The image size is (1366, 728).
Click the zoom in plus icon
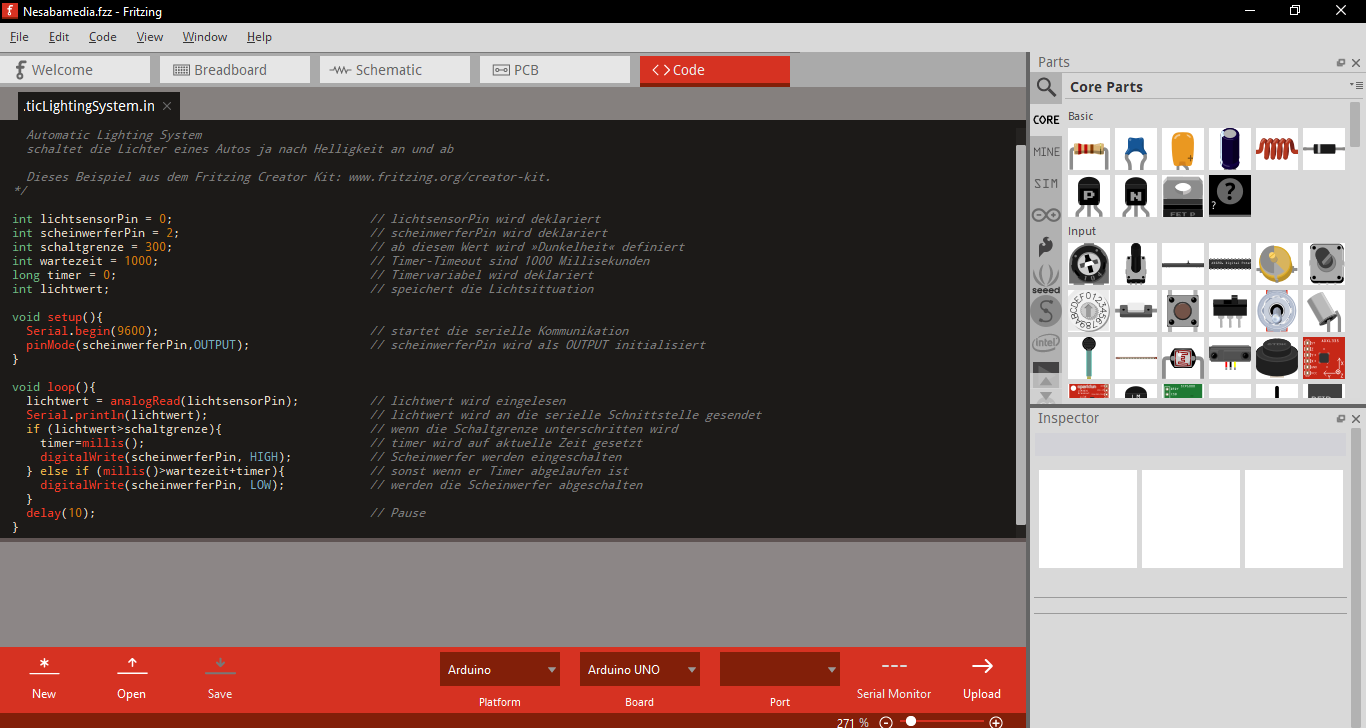995,722
